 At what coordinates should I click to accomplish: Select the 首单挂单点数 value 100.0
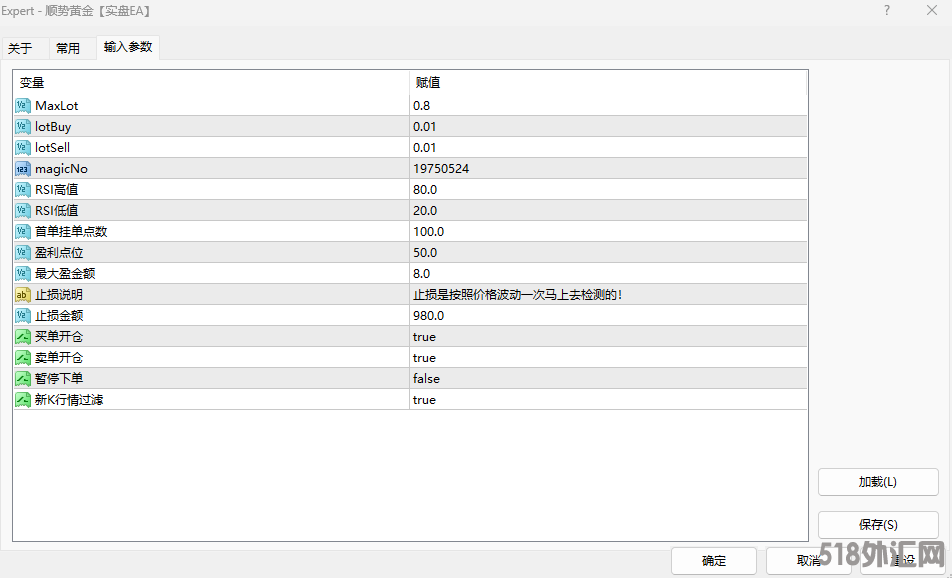click(x=429, y=231)
